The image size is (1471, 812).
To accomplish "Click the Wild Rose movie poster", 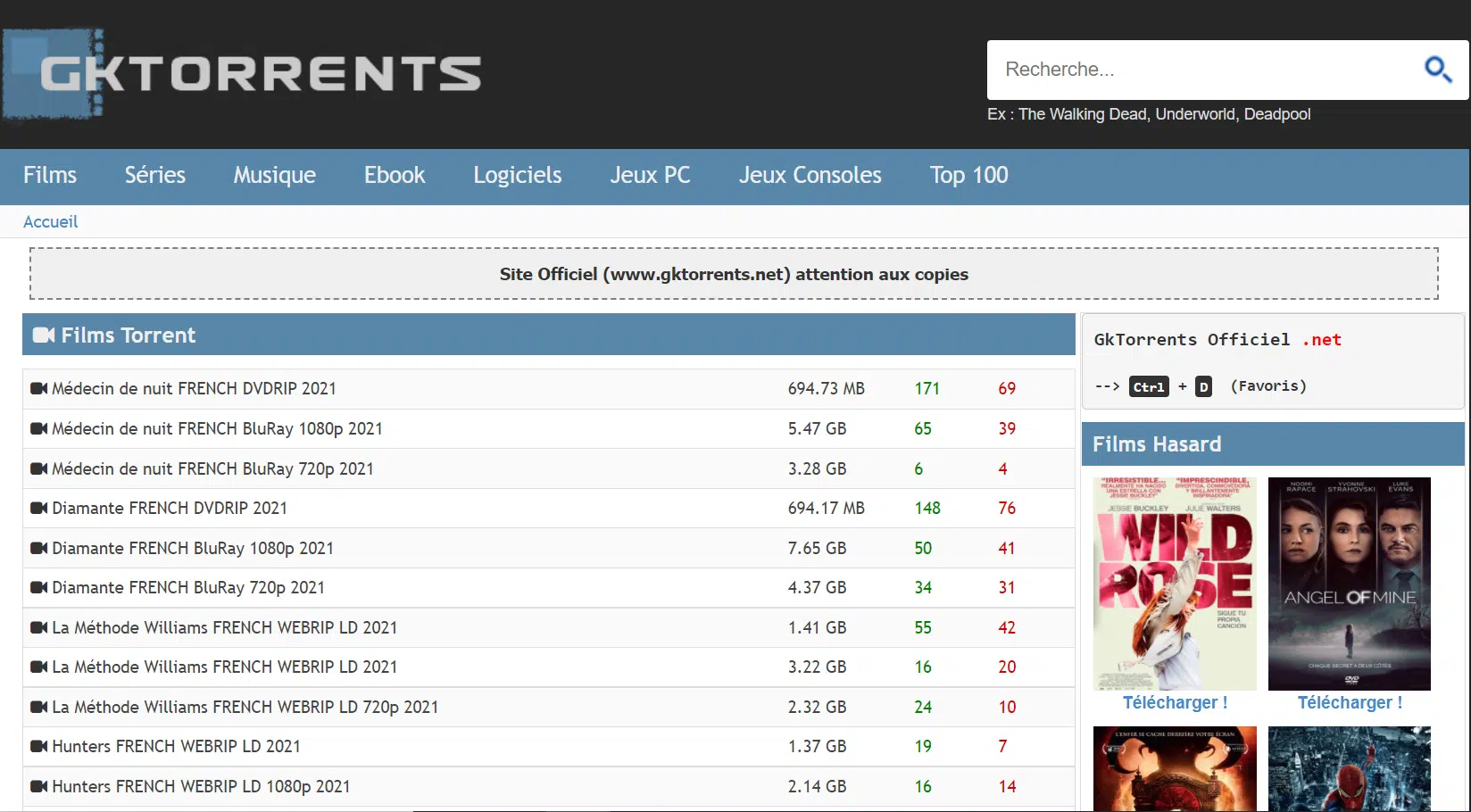I will (1175, 584).
